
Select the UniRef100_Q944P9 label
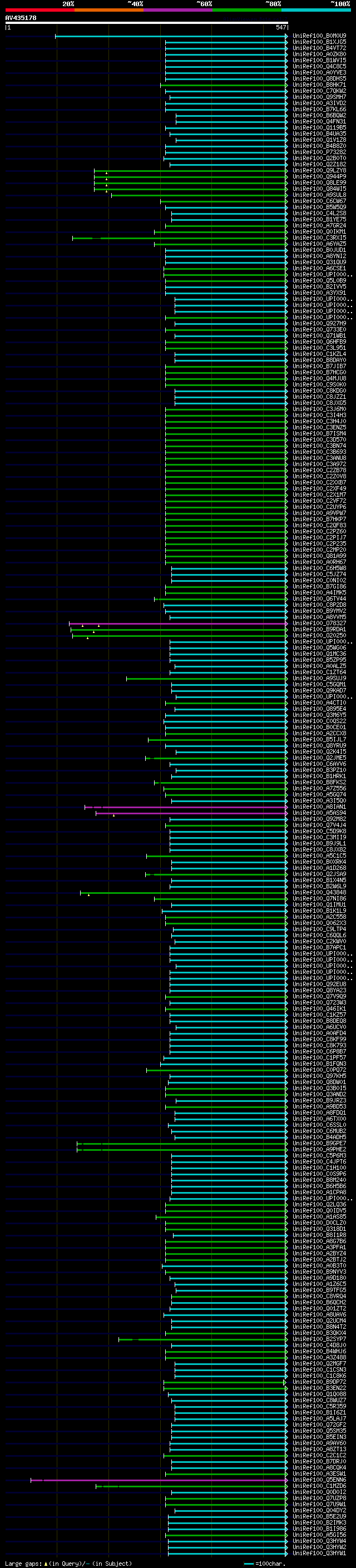pos(319,176)
